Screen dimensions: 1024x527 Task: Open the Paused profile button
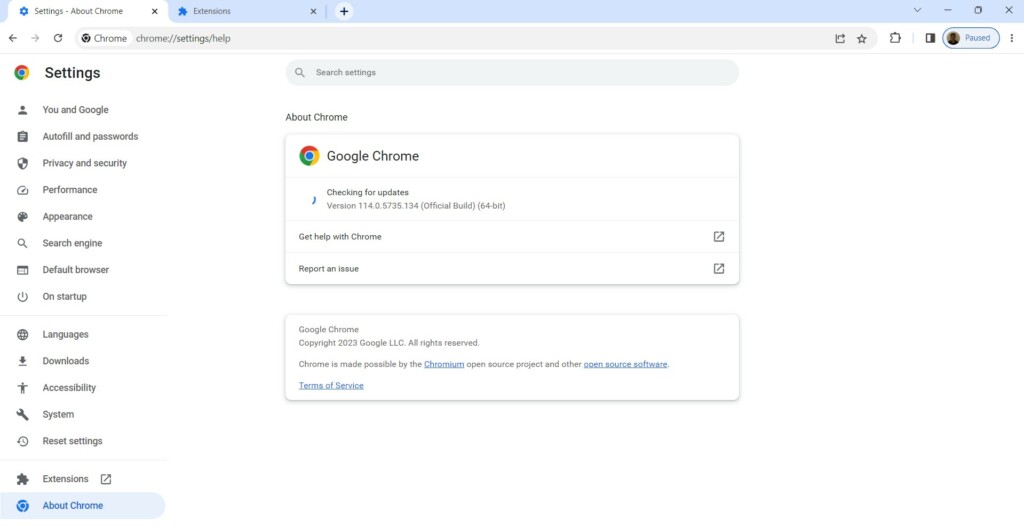click(x=970, y=38)
